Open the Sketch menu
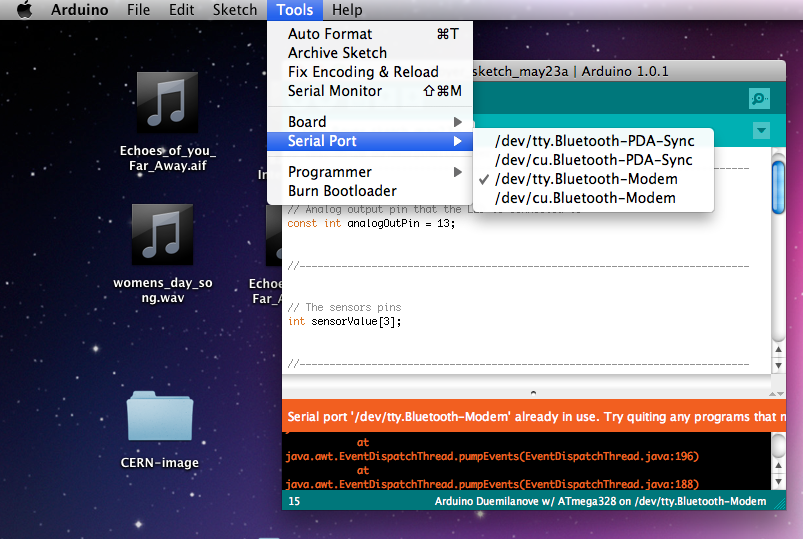 pos(235,10)
